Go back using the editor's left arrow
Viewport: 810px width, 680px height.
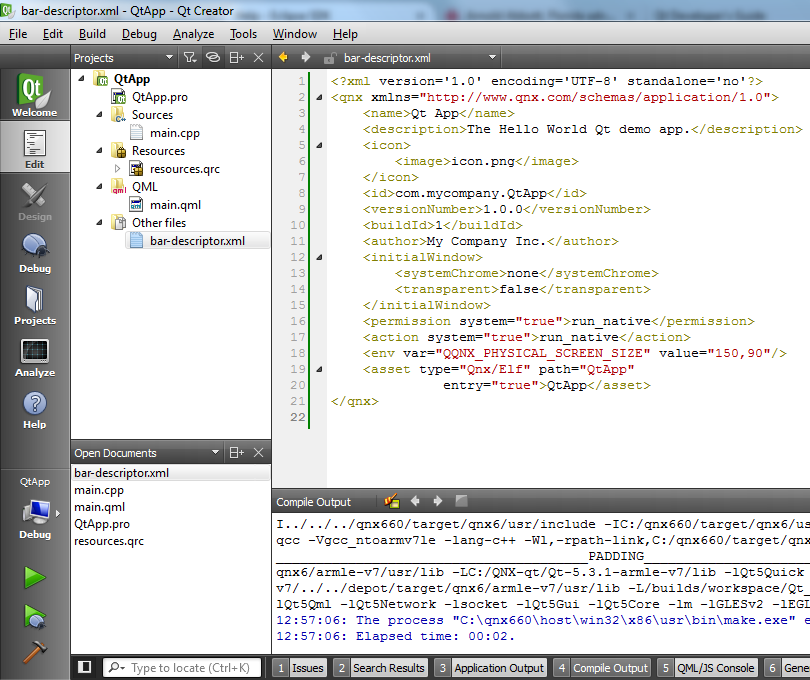284,58
